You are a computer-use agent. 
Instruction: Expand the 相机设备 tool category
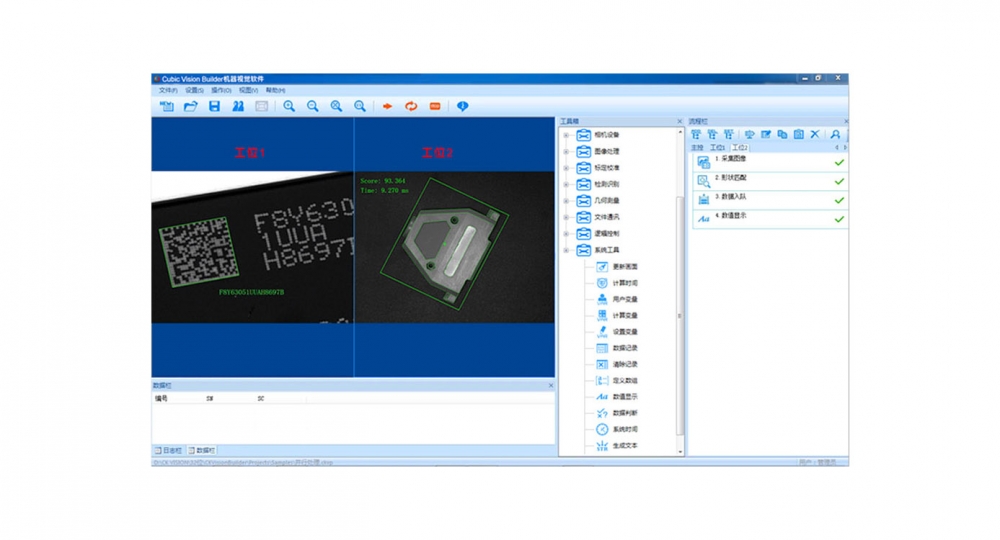[x=566, y=135]
